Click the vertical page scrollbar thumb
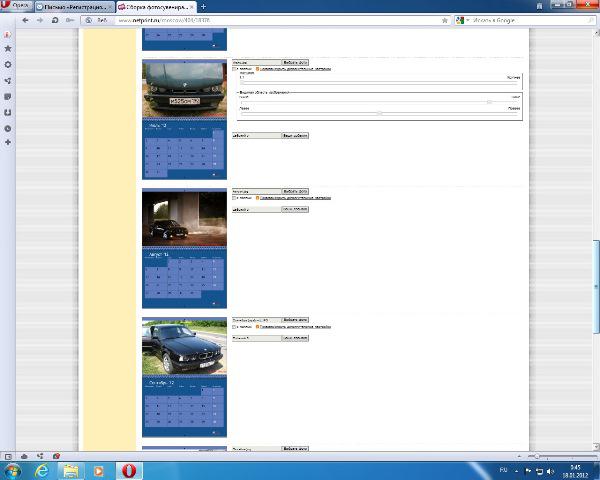This screenshot has width=600, height=480. coord(596,286)
